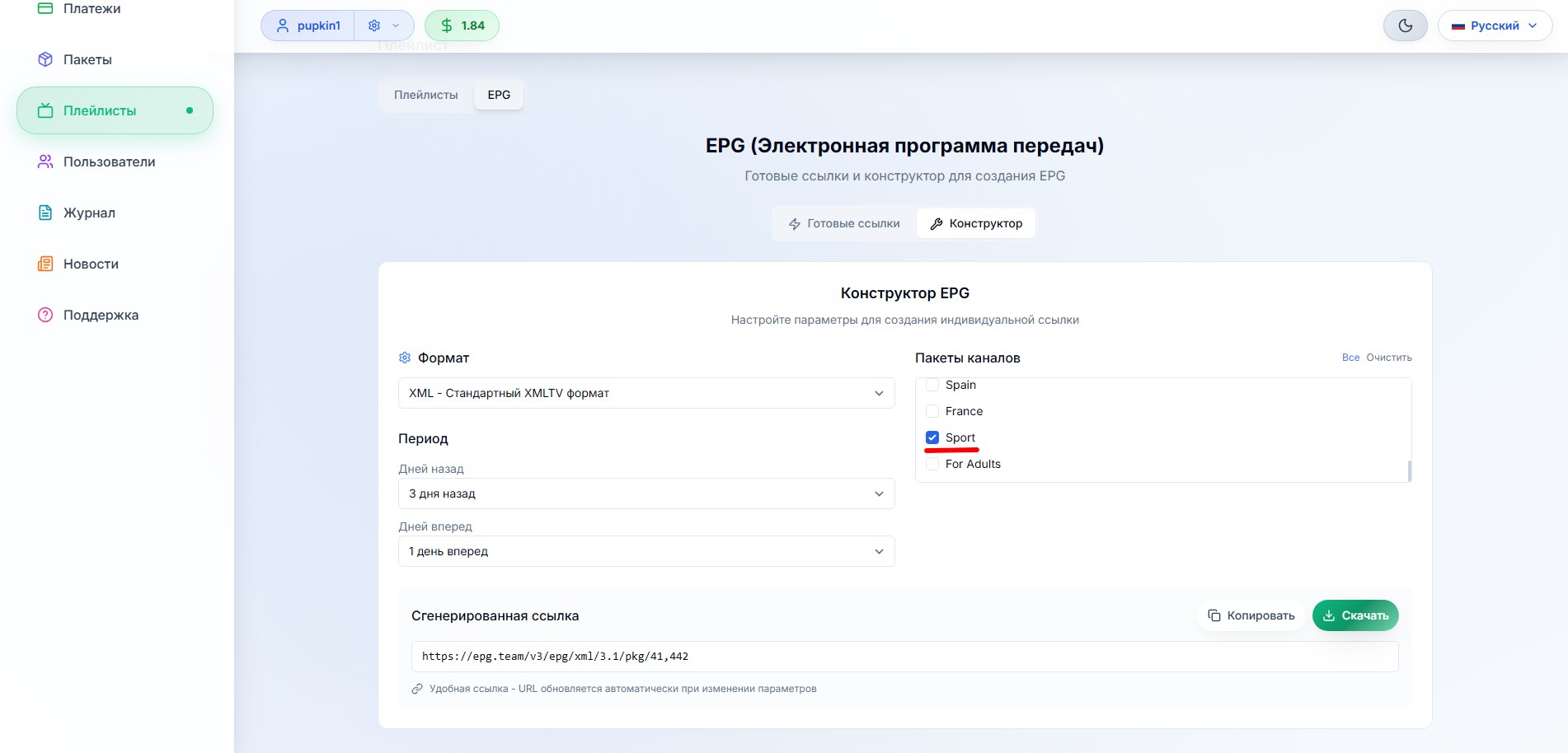Open the Новости section in the sidebar
Image resolution: width=1568 pixels, height=753 pixels.
[91, 264]
